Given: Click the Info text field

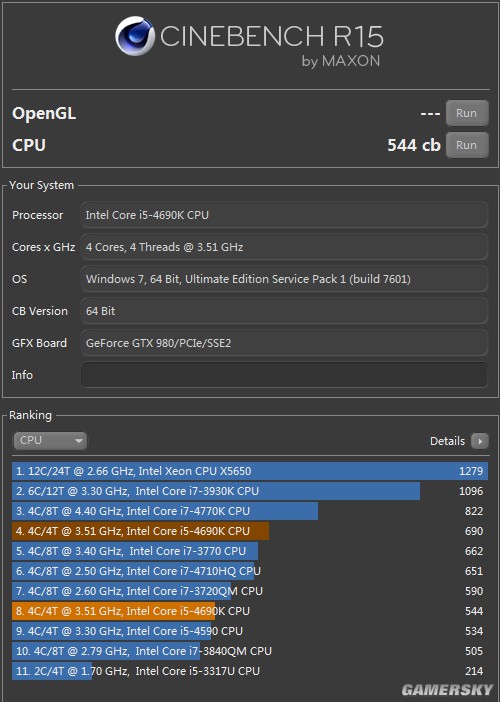Looking at the screenshot, I should tap(284, 375).
